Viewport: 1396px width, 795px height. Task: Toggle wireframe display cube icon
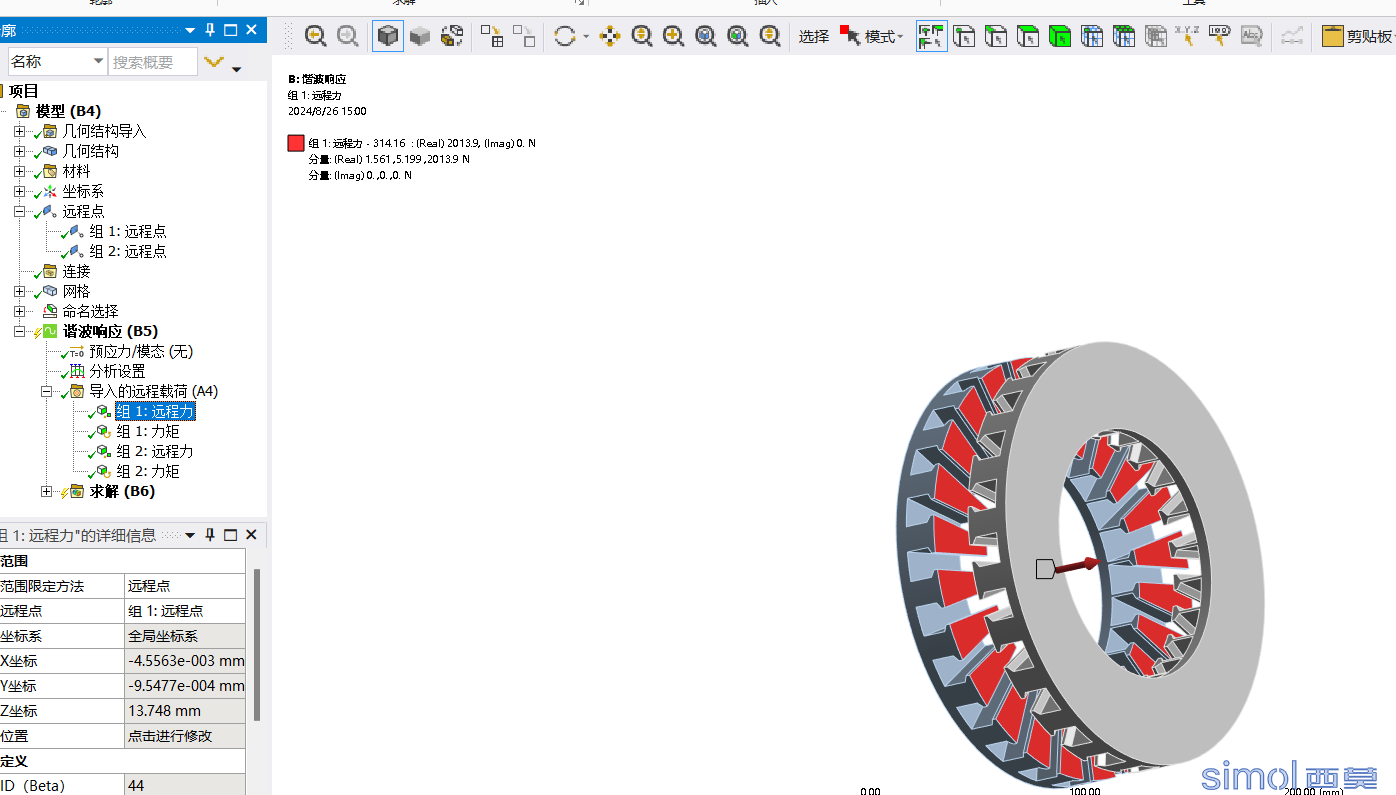point(452,36)
